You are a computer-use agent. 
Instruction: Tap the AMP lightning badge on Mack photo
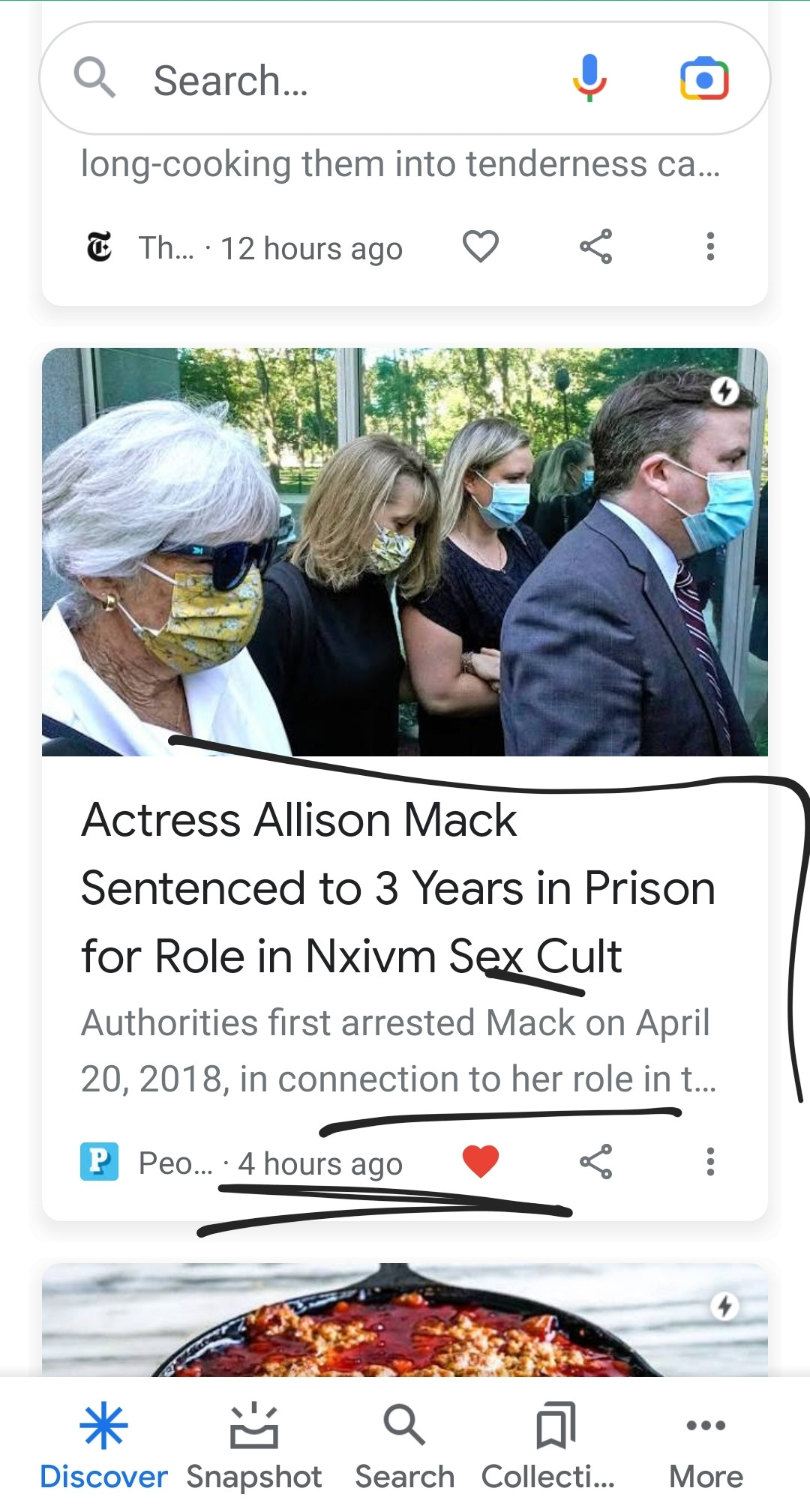pyautogui.click(x=724, y=391)
